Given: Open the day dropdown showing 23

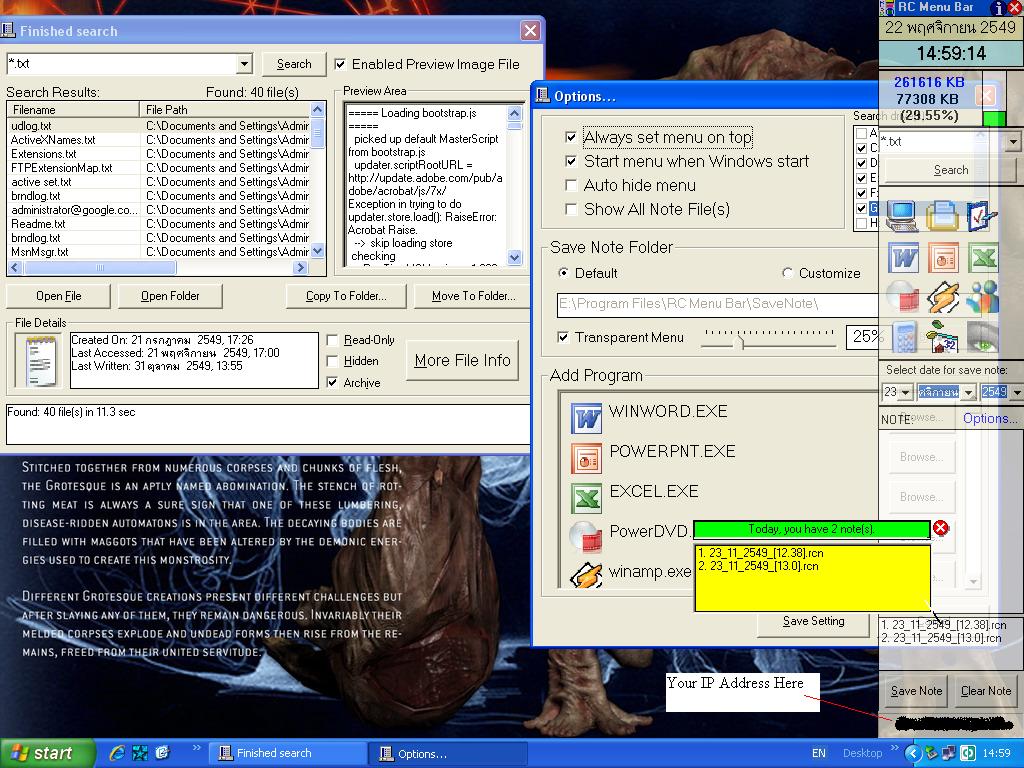Looking at the screenshot, I should point(905,393).
